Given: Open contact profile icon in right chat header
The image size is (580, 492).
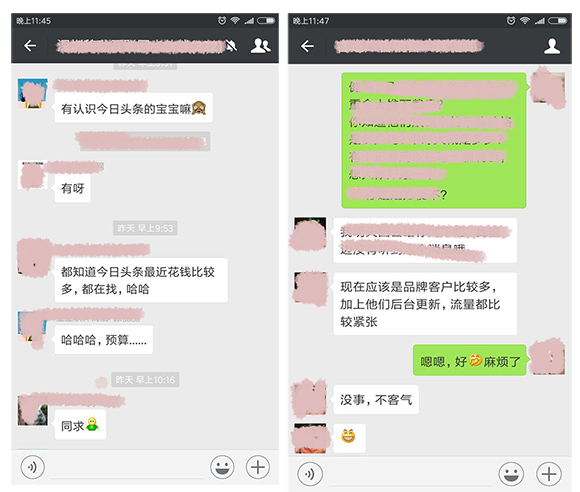Looking at the screenshot, I should [552, 46].
